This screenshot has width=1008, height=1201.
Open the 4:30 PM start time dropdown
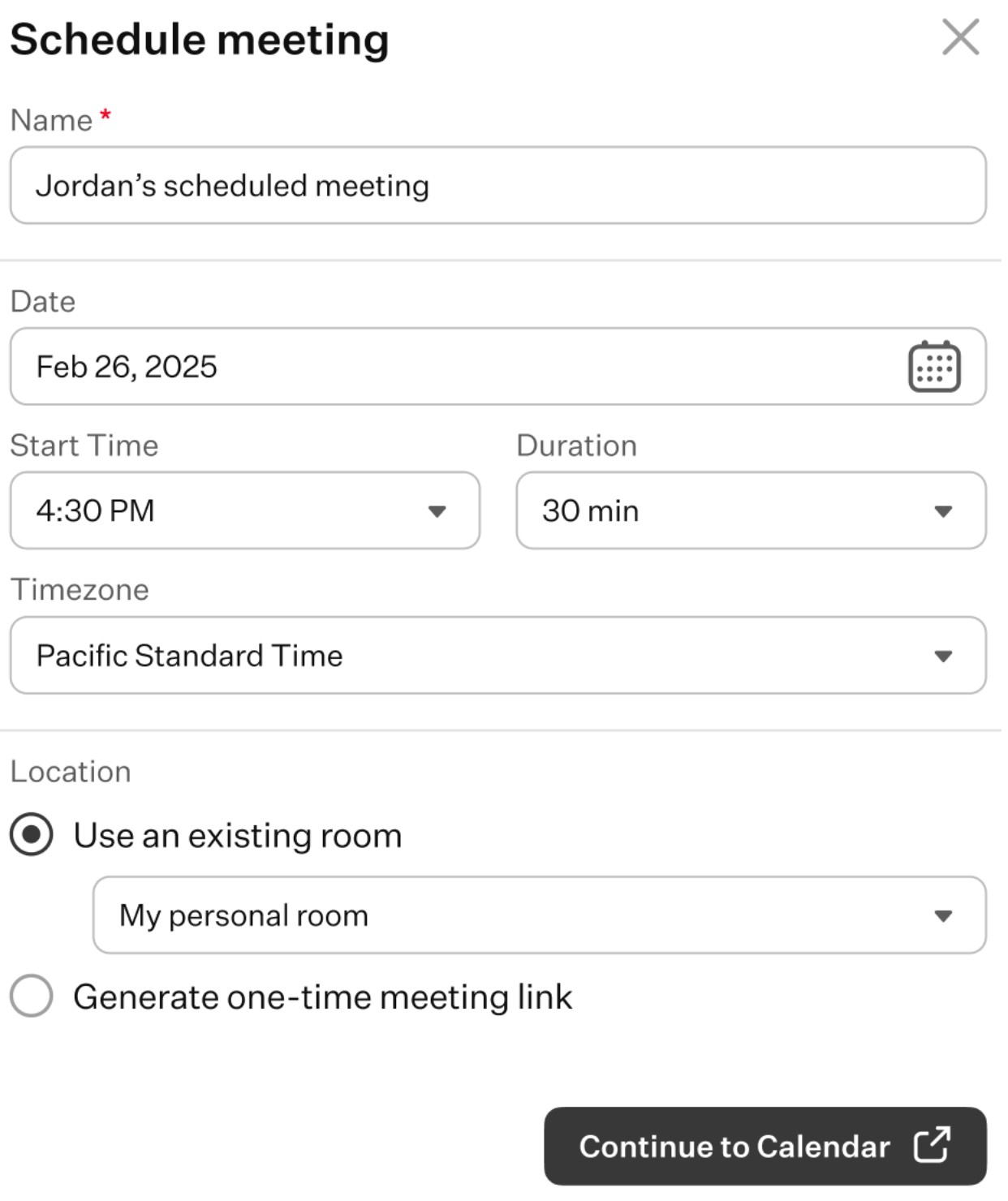click(x=245, y=510)
